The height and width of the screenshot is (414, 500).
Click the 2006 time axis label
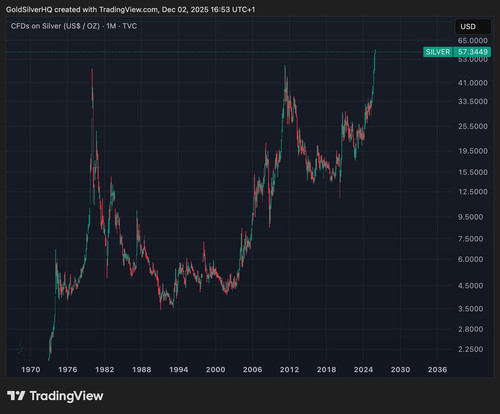point(252,369)
